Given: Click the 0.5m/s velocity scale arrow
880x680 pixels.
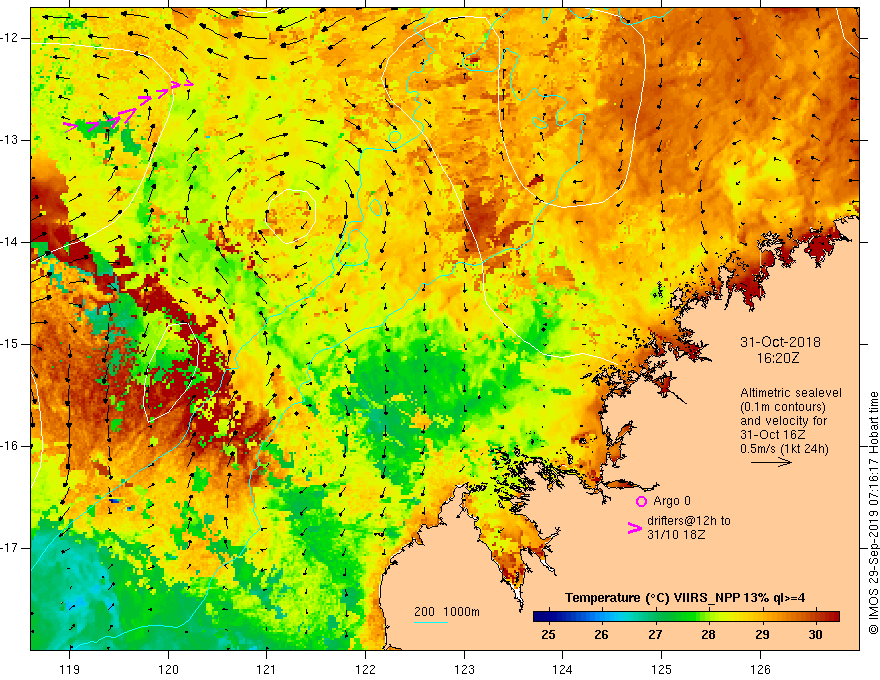Looking at the screenshot, I should pyautogui.click(x=771, y=462).
